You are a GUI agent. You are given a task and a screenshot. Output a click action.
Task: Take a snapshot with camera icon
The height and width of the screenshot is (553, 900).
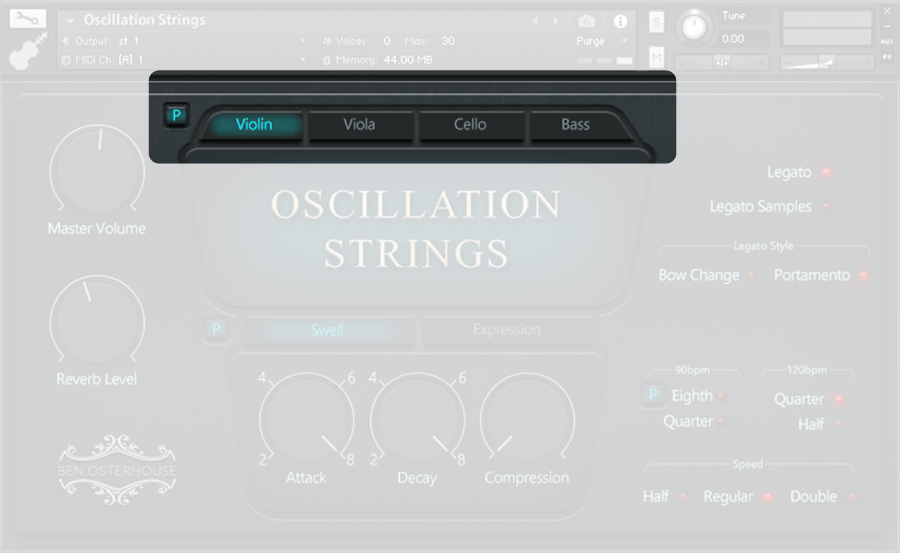tap(586, 21)
